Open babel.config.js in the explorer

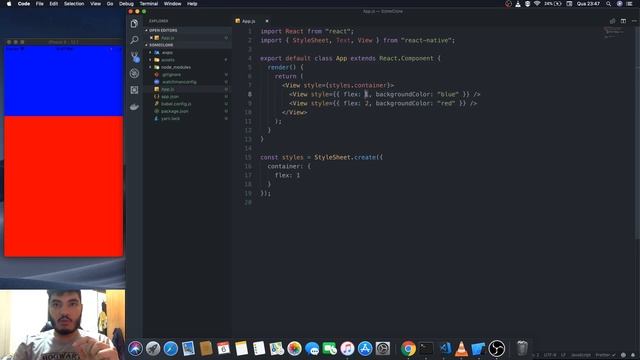pos(176,104)
